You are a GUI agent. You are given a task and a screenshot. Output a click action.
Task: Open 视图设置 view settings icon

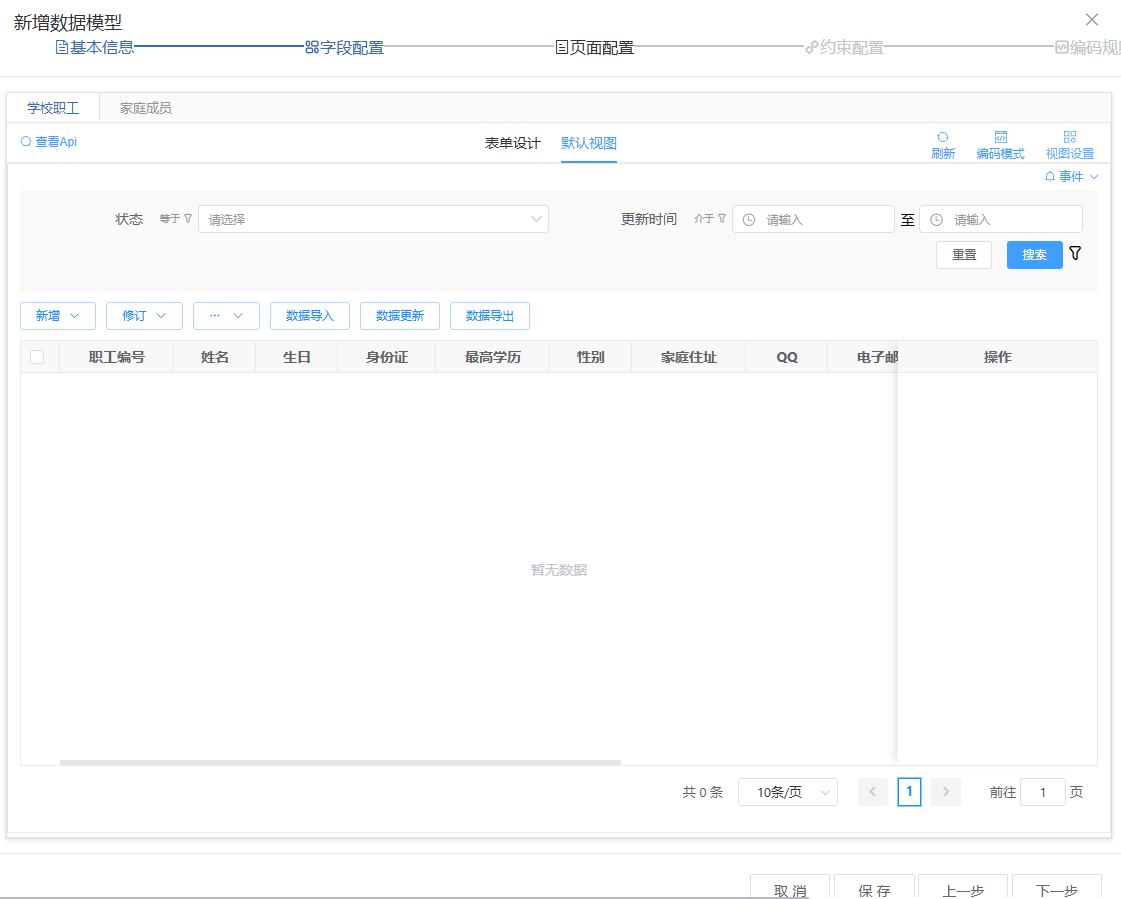pyautogui.click(x=1069, y=138)
